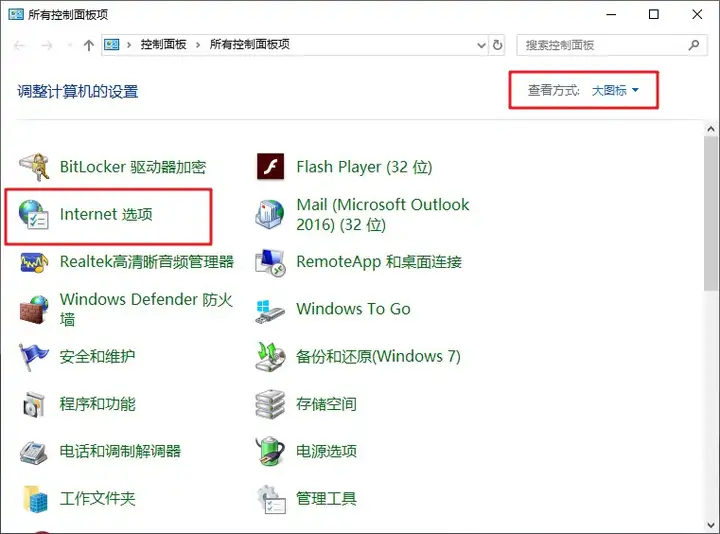Open Mail (Microsoft Outlook 2016) link
The image size is (720, 534).
[382, 214]
